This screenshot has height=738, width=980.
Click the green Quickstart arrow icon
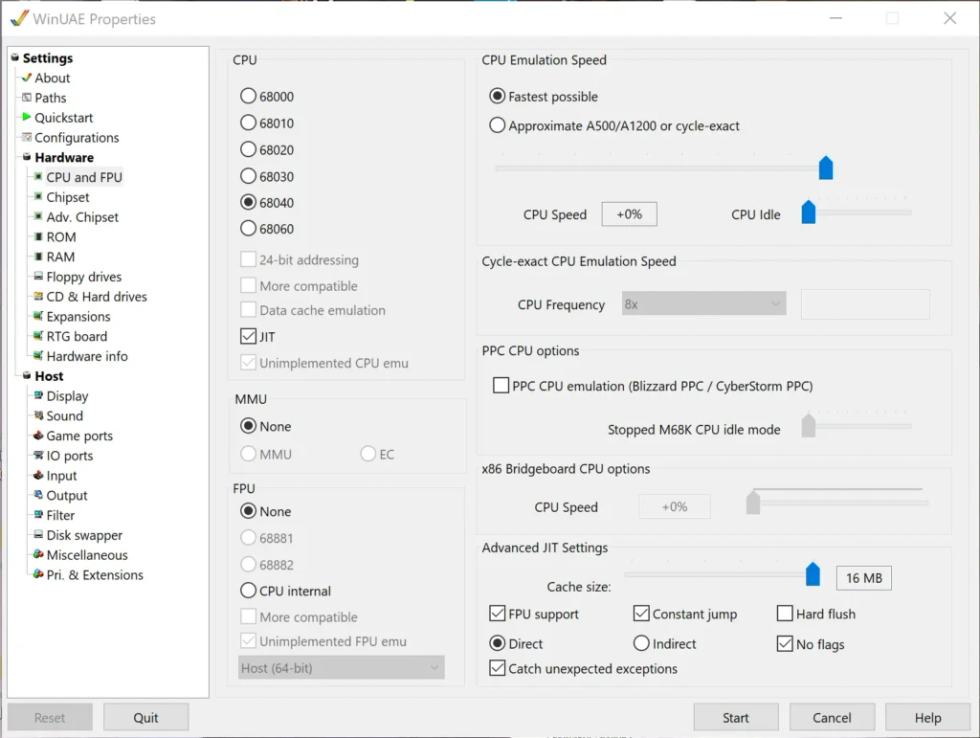[x=26, y=117]
